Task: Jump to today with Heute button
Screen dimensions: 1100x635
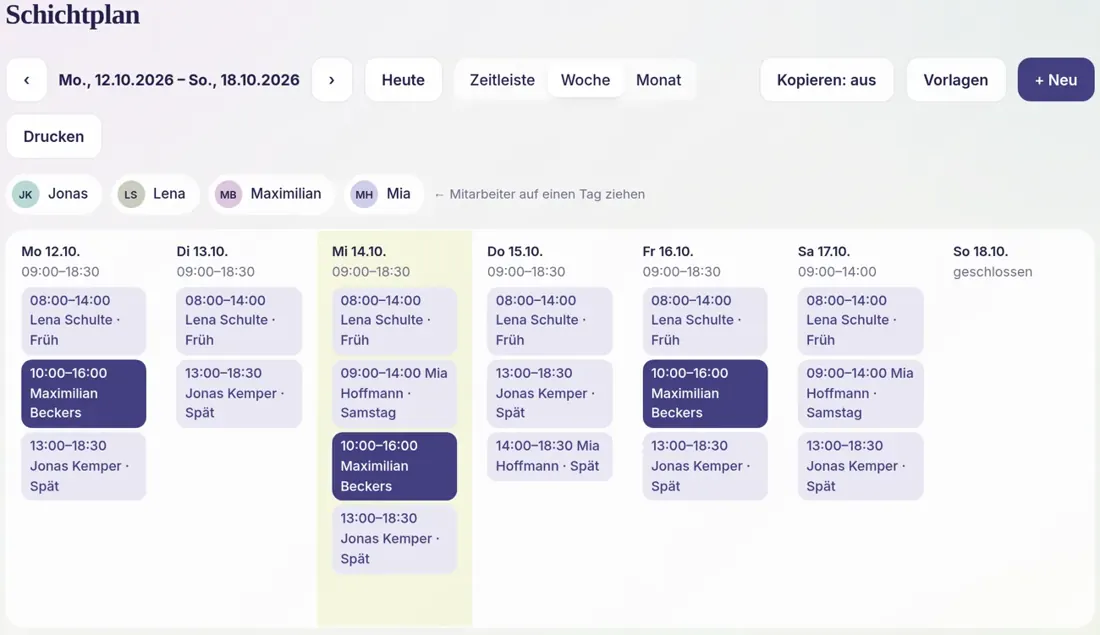Action: pos(403,80)
